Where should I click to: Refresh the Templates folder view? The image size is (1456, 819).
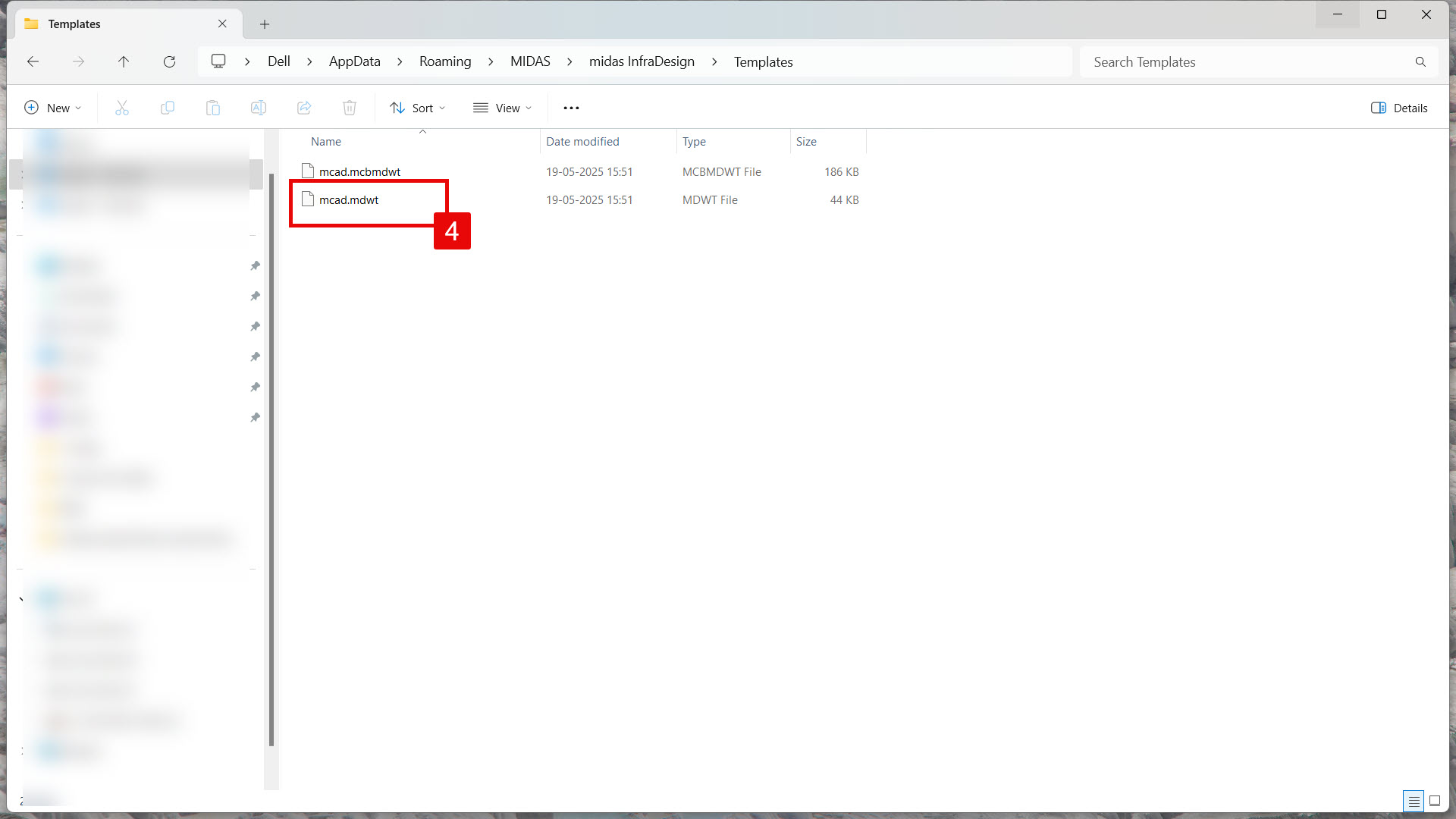tap(169, 61)
